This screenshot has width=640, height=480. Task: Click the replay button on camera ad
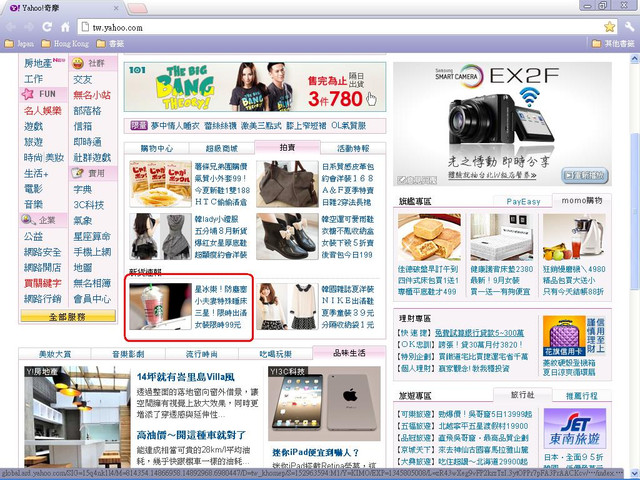click(x=585, y=176)
